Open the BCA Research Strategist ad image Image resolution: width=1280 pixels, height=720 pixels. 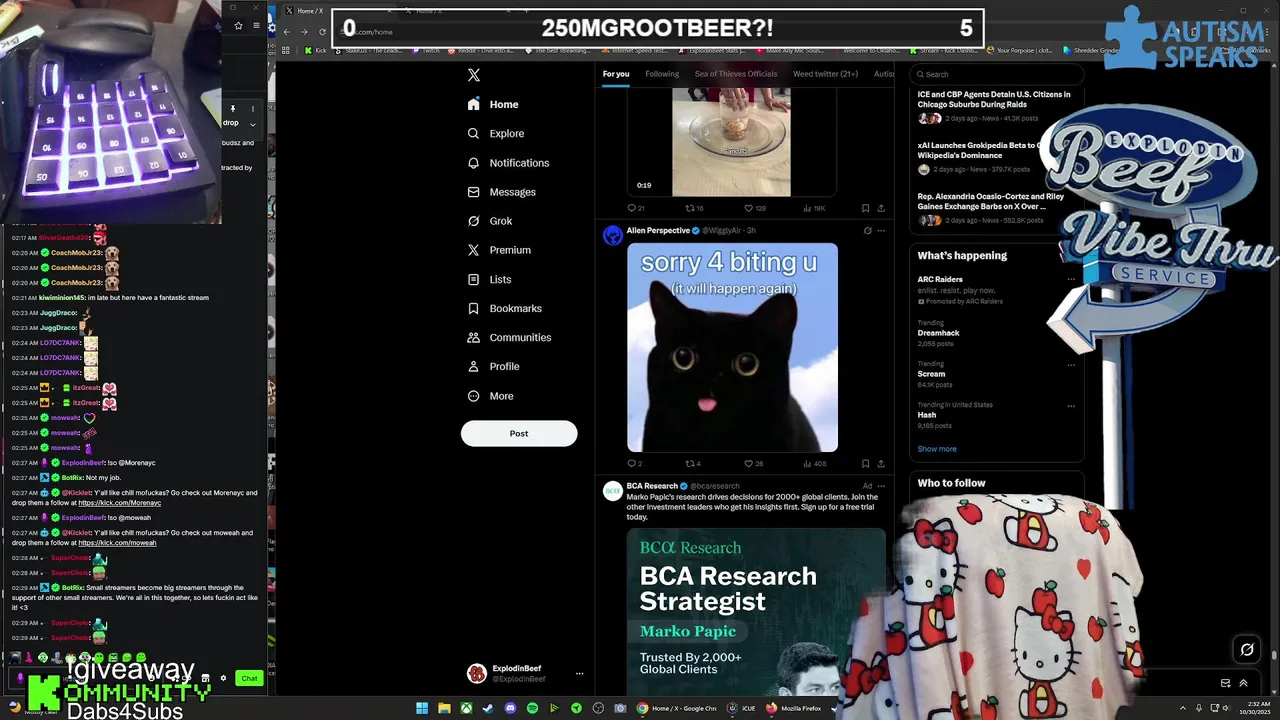(756, 612)
